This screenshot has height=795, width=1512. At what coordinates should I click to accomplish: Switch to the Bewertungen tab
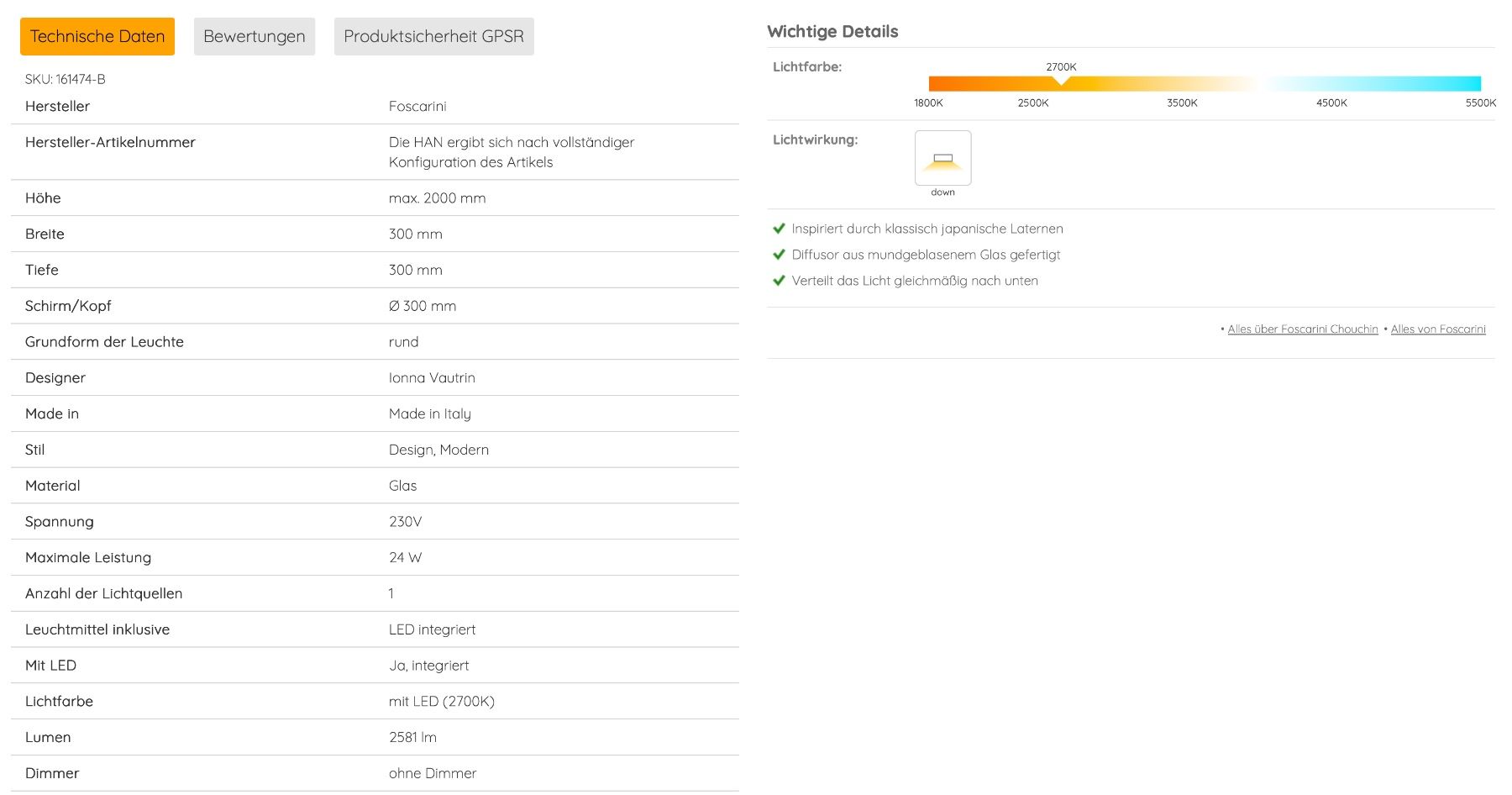(x=255, y=36)
